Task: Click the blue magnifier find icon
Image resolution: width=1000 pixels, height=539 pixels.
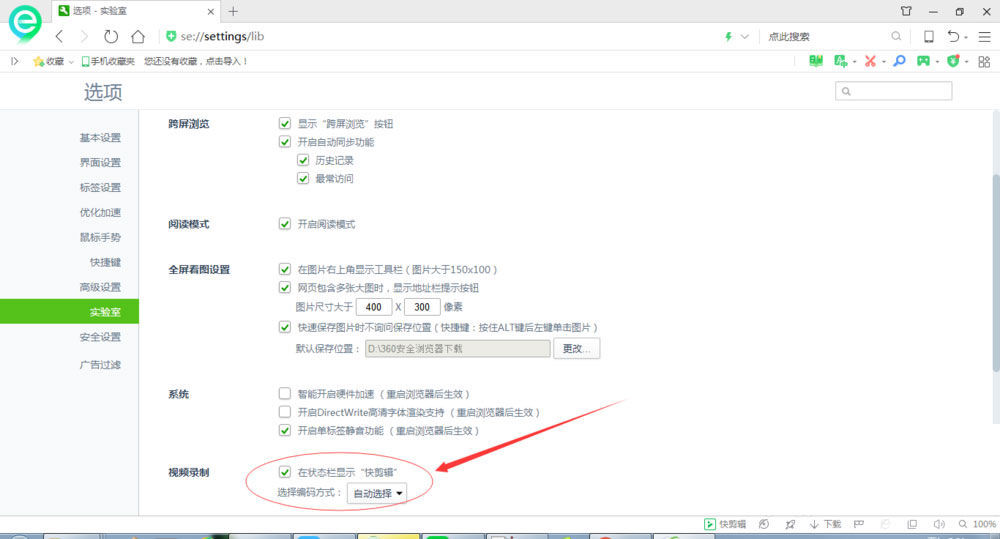Action: tap(899, 61)
